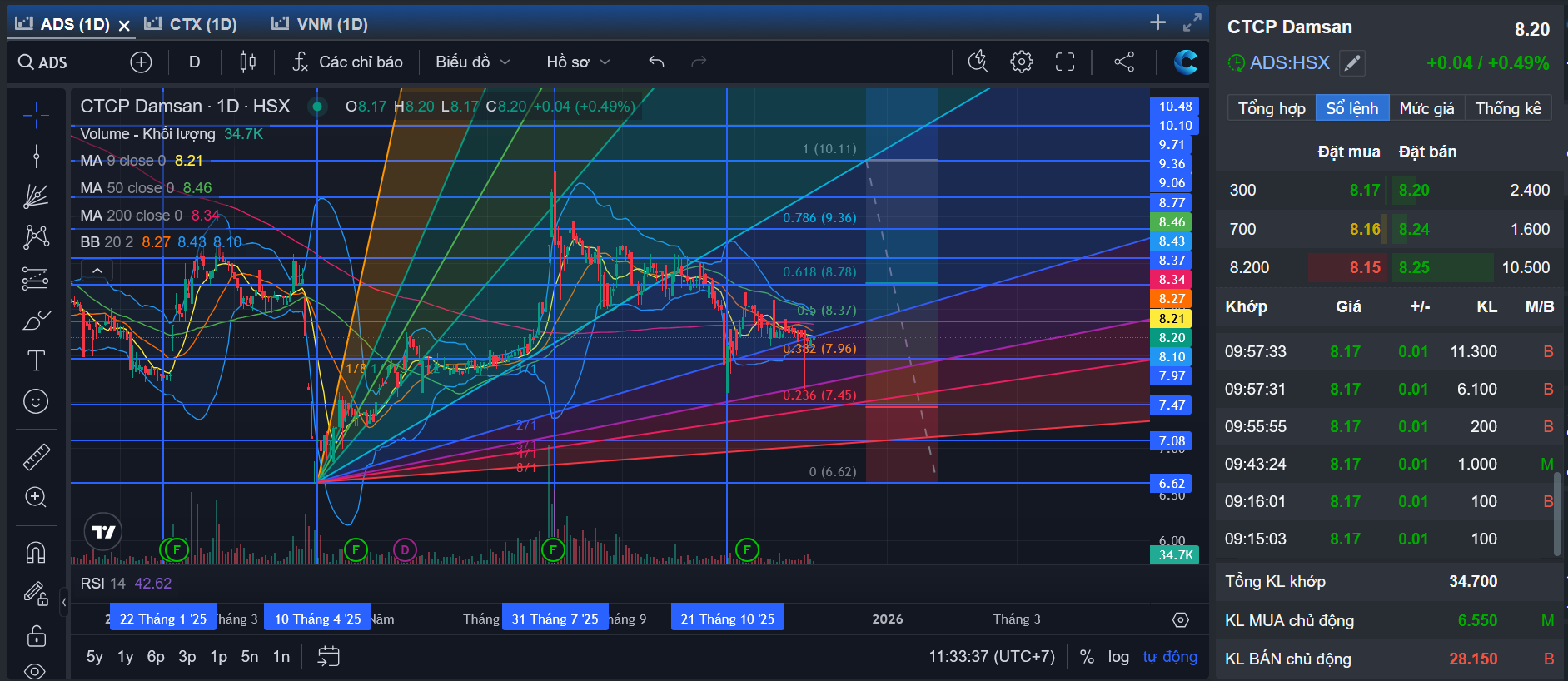Open the Gann and Fibonacci tools

point(36,196)
